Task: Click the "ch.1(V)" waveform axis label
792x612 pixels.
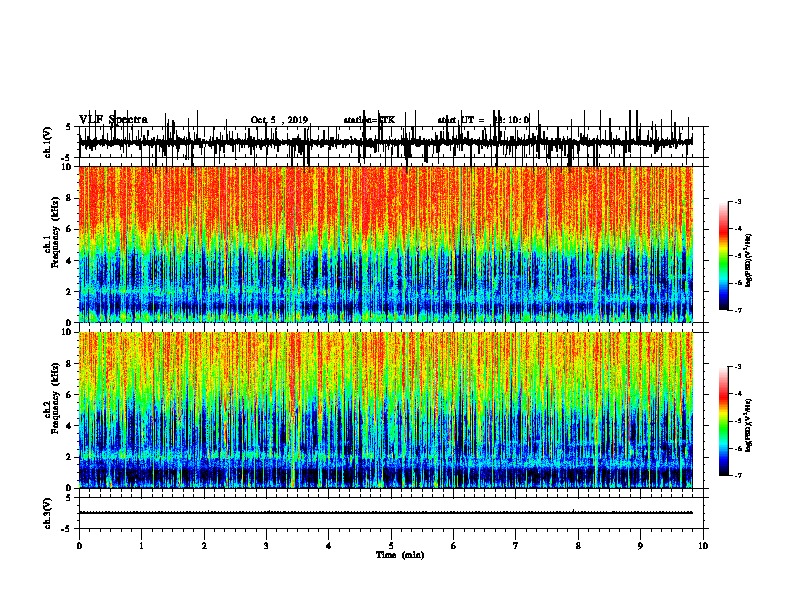Action: tap(48, 142)
